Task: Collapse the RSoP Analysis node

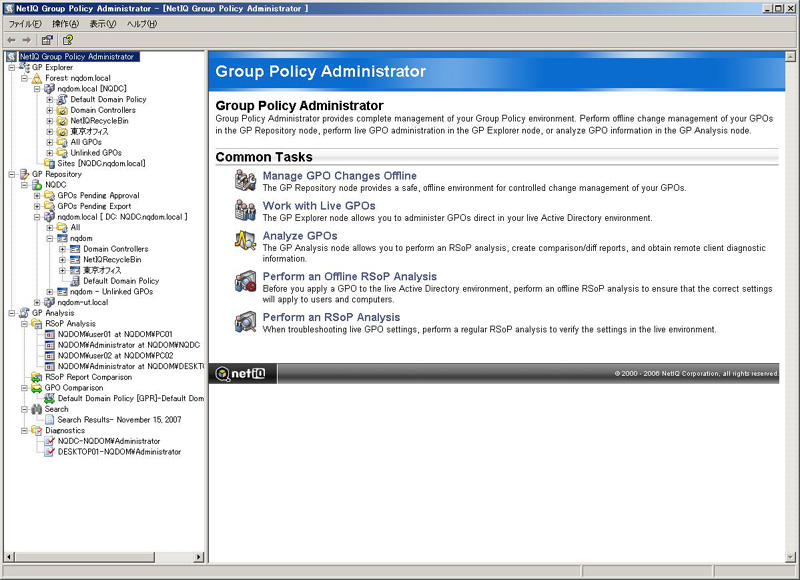Action: pyautogui.click(x=24, y=324)
